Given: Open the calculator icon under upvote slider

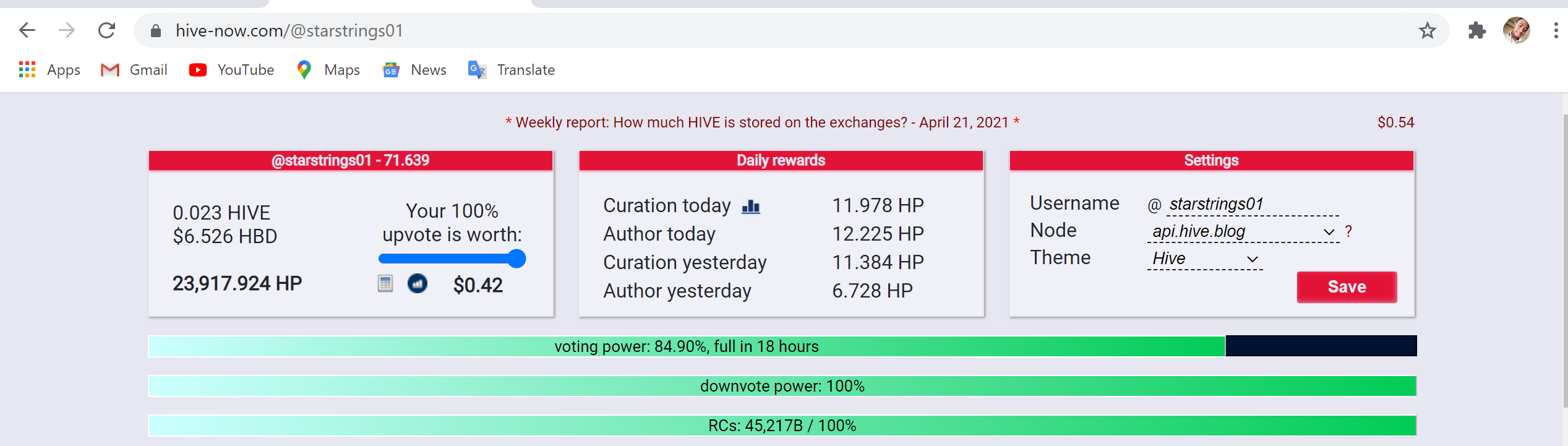Looking at the screenshot, I should tap(385, 284).
